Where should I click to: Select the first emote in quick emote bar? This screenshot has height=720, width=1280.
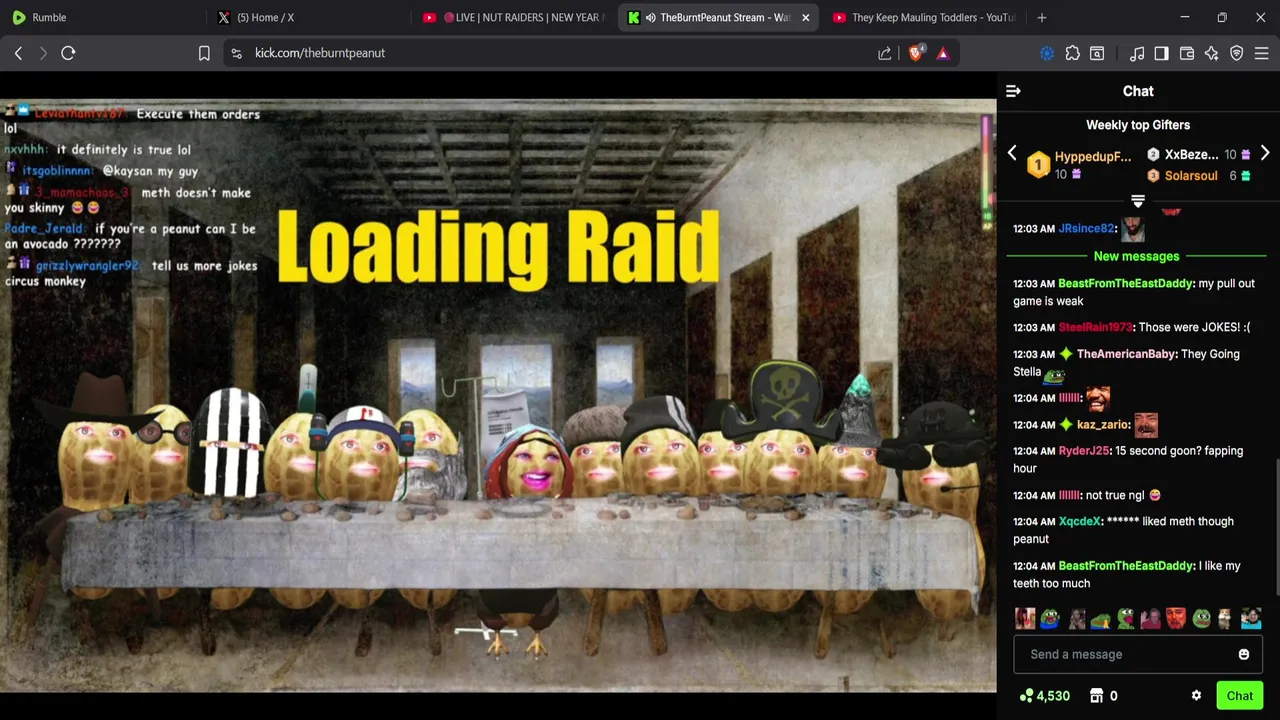[1025, 619]
